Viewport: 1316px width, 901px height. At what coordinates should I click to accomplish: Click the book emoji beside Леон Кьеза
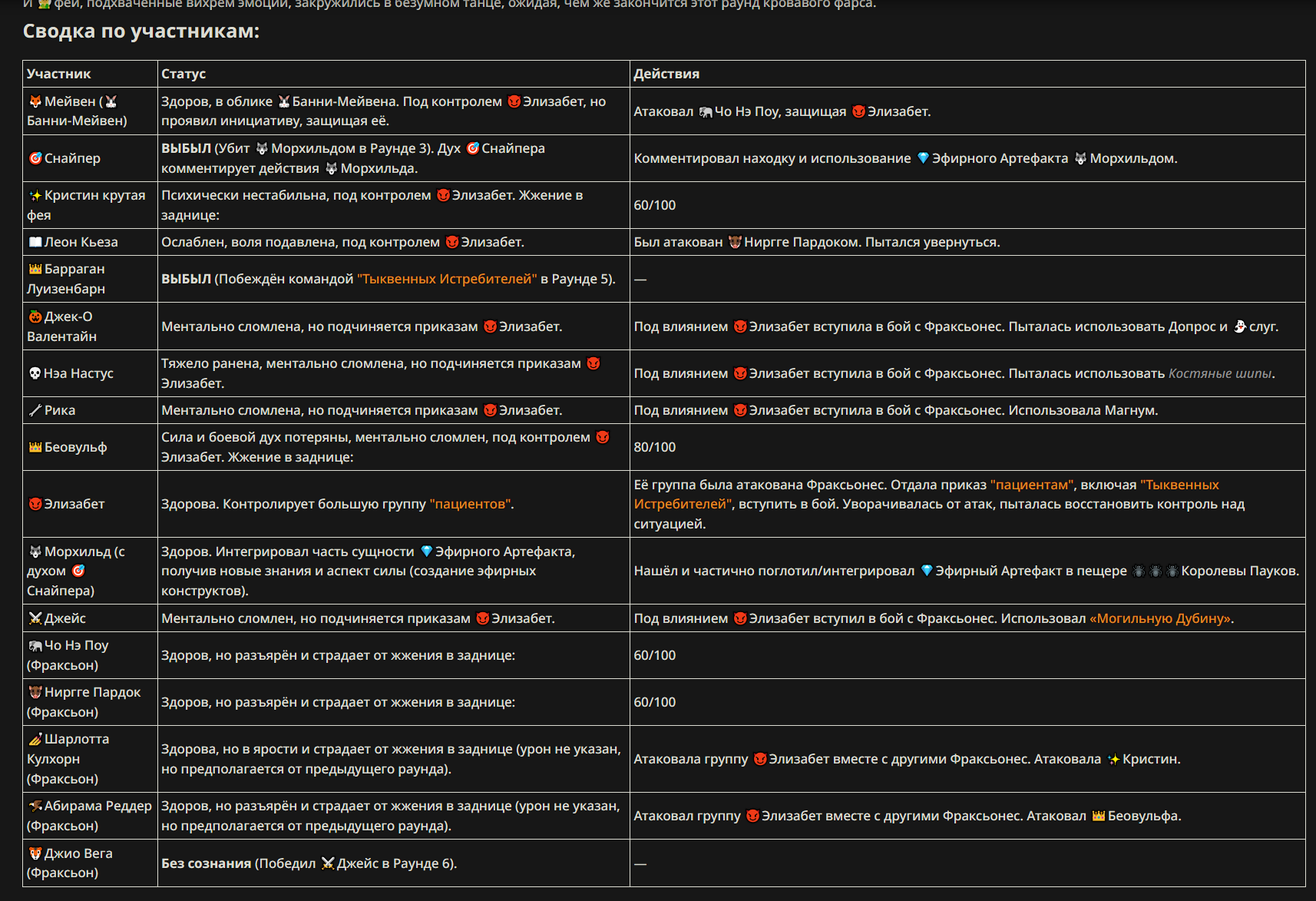[35, 242]
